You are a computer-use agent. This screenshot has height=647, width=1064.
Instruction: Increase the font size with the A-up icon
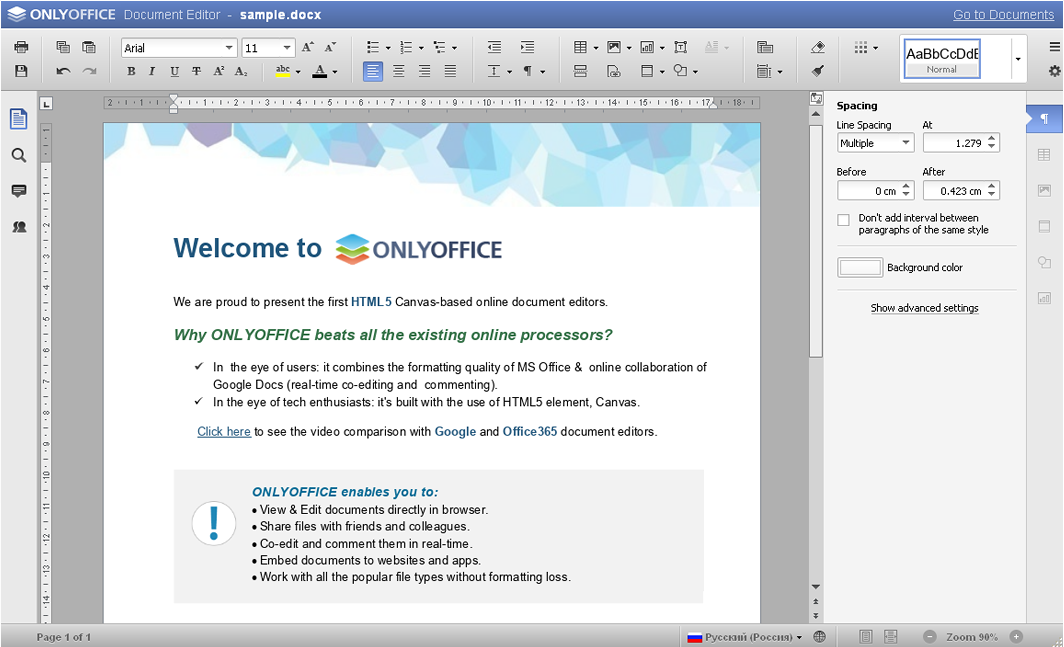[x=307, y=47]
